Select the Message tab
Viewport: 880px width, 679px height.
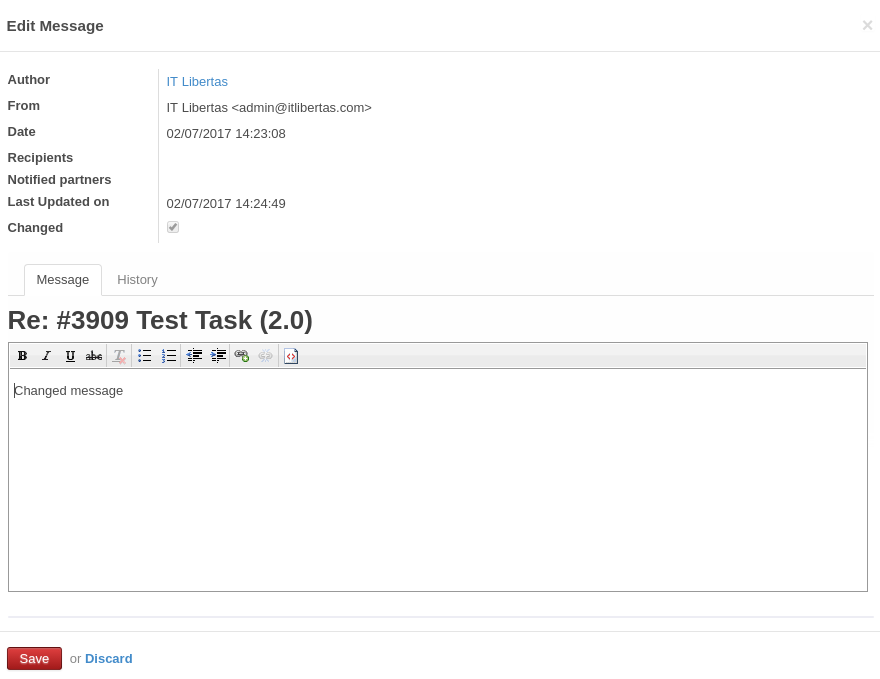pos(63,280)
